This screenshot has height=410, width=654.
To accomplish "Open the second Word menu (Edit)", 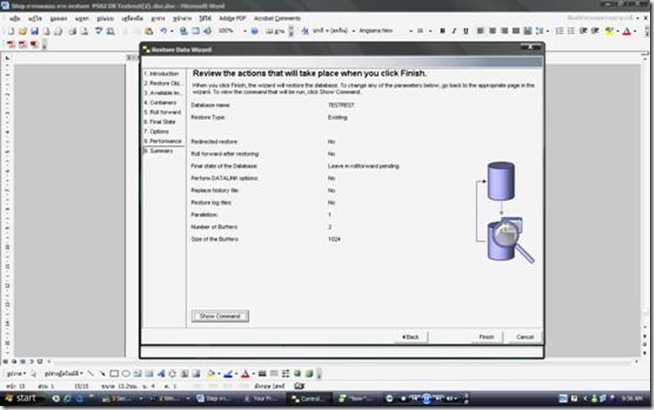I will (35, 18).
